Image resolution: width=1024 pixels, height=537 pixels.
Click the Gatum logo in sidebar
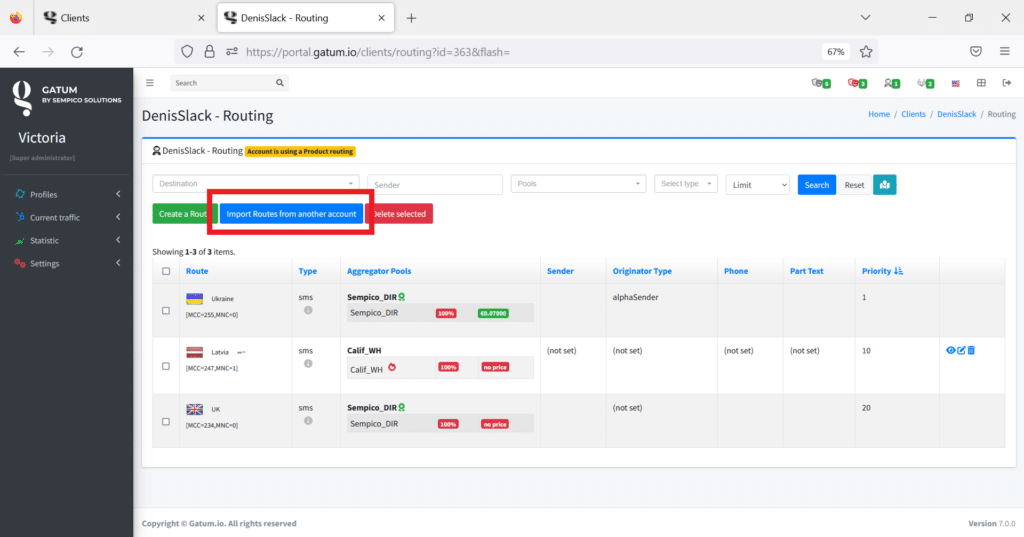[22, 98]
